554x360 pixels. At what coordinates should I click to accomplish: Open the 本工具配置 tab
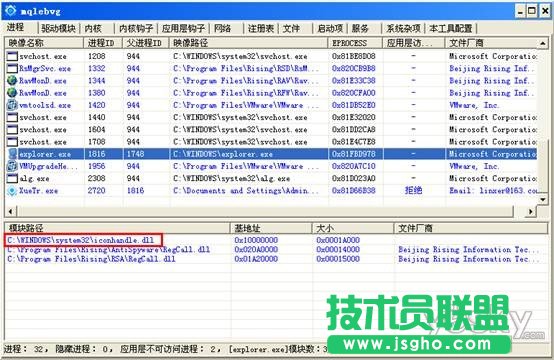point(451,28)
